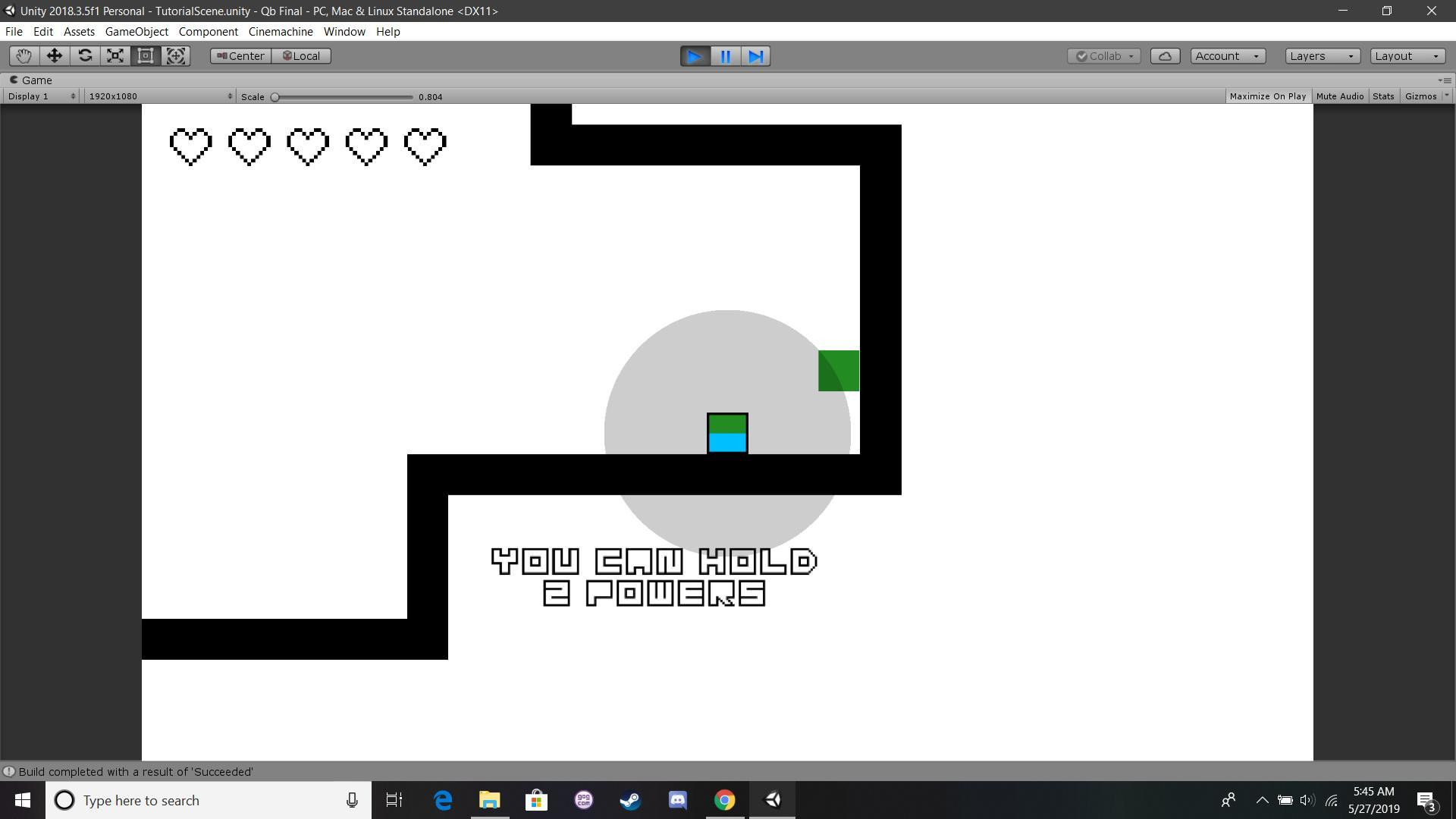
Task: Select the combined Transform tool
Action: coord(176,56)
